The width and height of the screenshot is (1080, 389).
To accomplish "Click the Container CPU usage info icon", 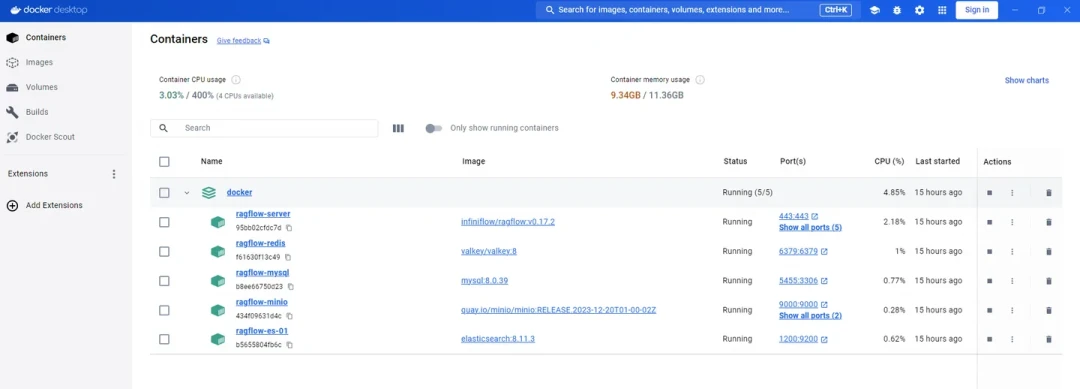I will tap(236, 80).
